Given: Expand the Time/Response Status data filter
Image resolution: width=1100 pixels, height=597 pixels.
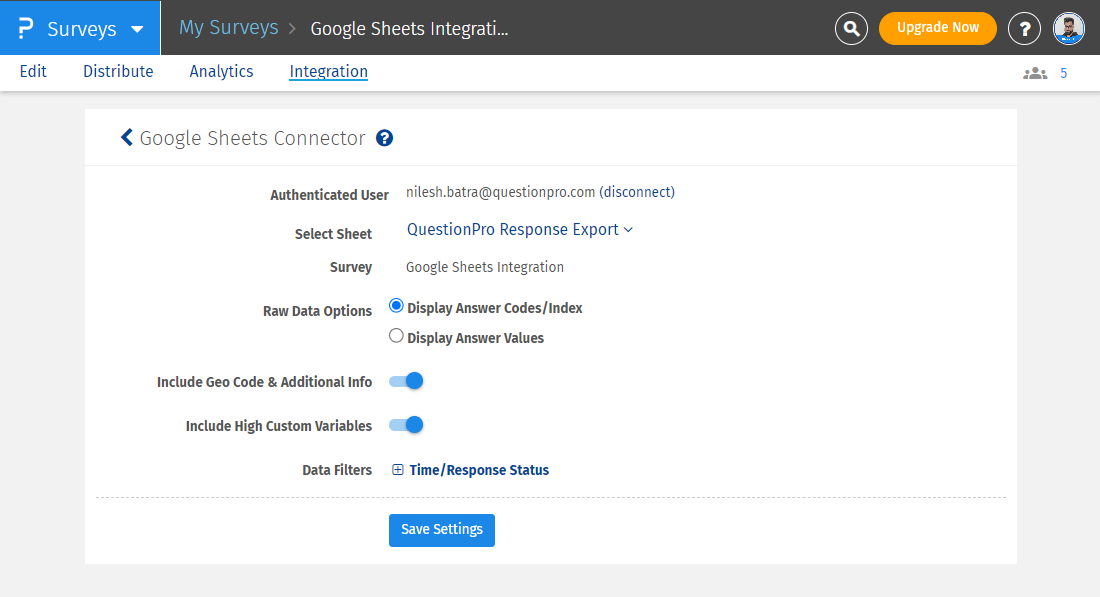Looking at the screenshot, I should point(479,470).
